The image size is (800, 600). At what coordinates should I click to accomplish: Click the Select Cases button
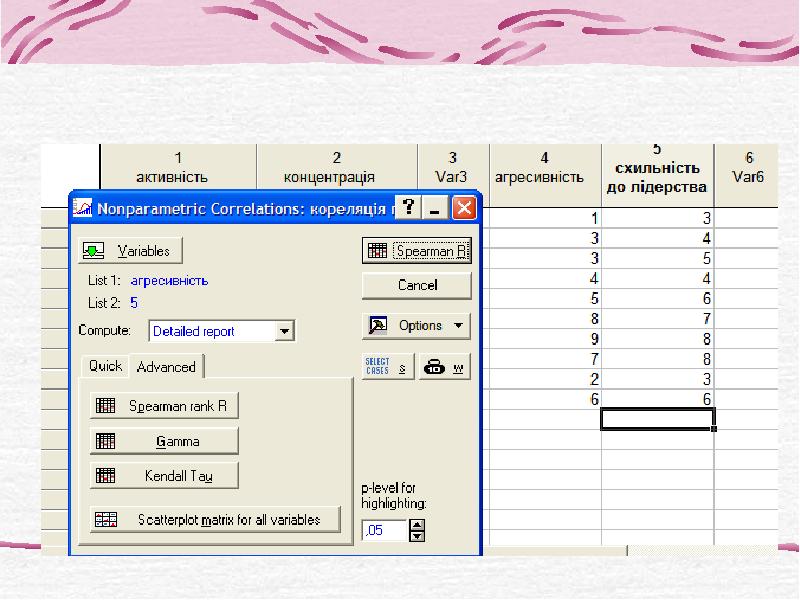pyautogui.click(x=386, y=367)
